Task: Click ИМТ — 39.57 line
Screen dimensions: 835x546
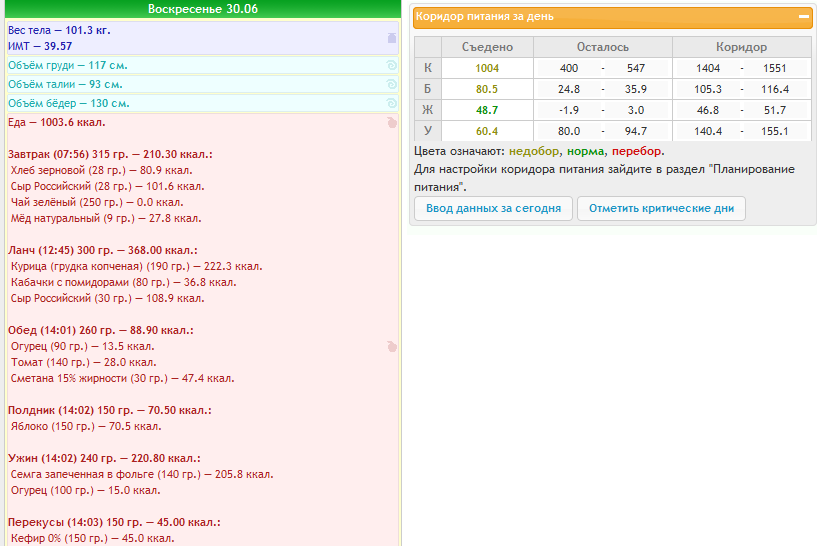Action: click(40, 46)
